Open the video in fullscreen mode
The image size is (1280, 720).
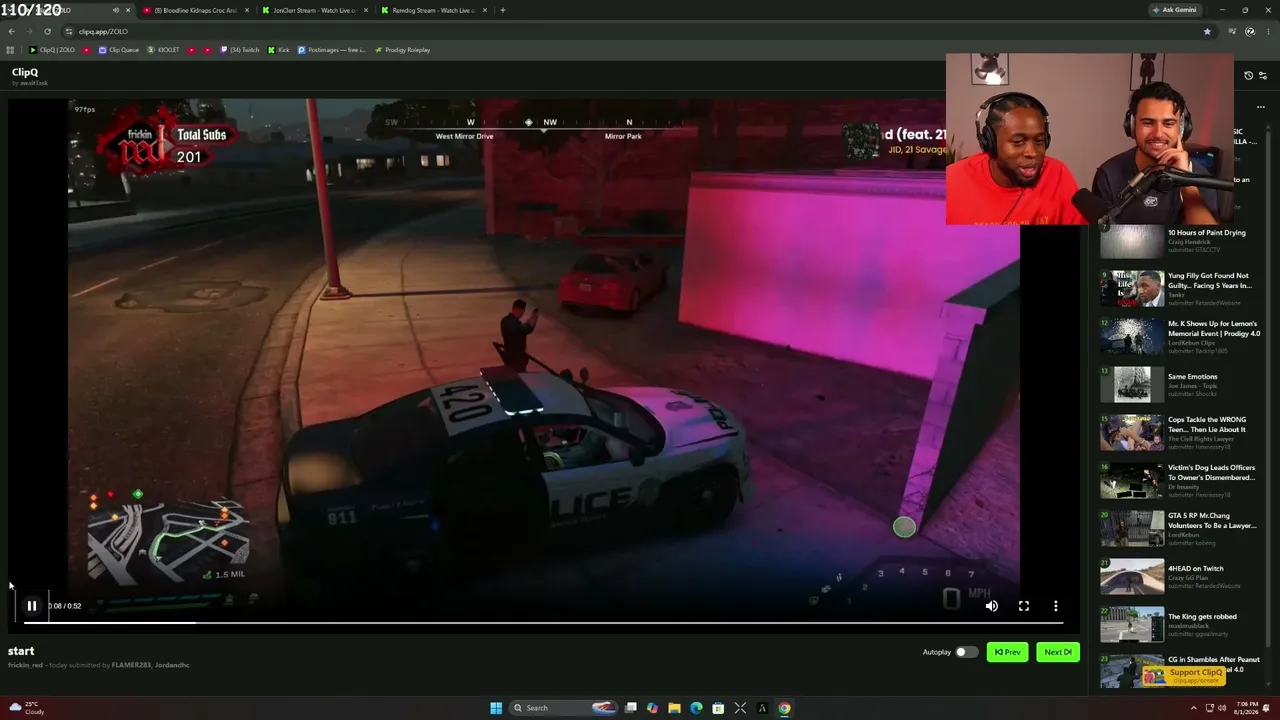[1024, 606]
